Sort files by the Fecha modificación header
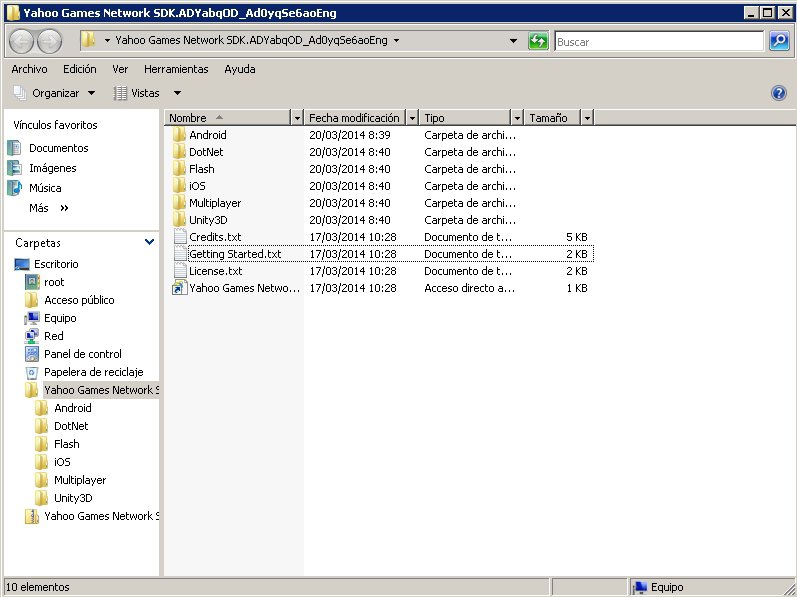Screen dimensions: 797x597 click(x=355, y=118)
